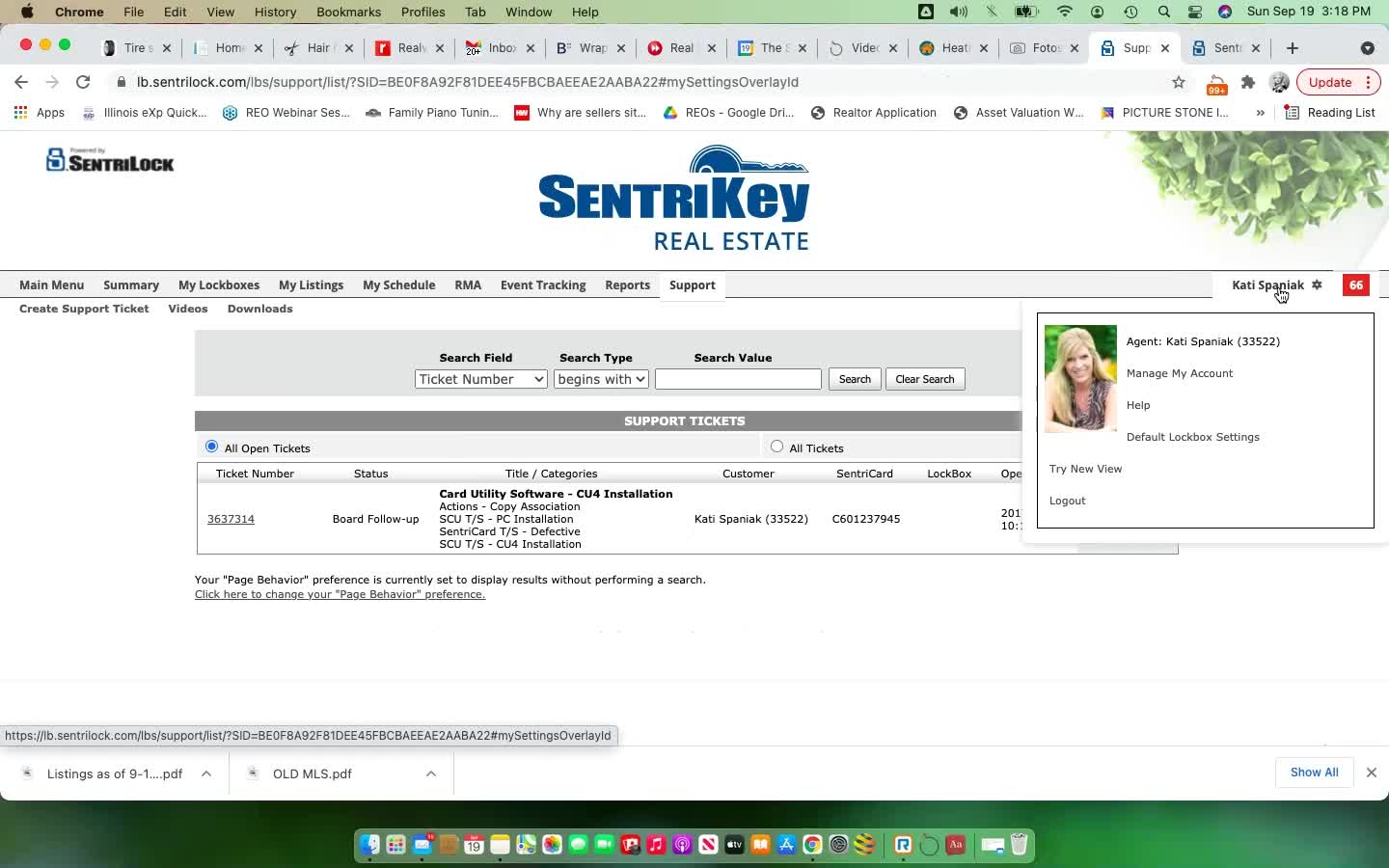Click the SentriLock logo in the header
This screenshot has width=1389, height=868.
click(110, 160)
